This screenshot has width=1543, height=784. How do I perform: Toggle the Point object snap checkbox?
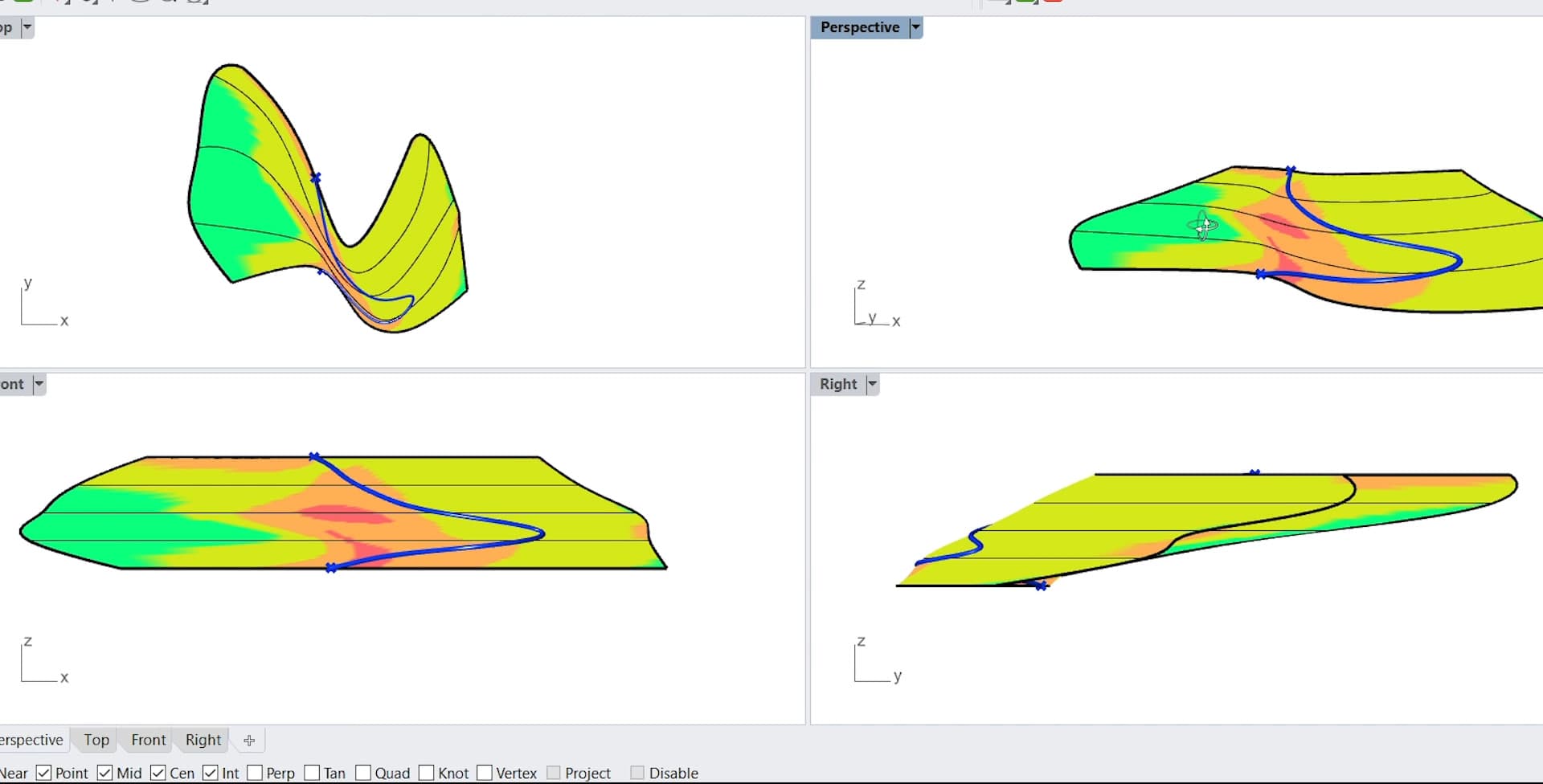pyautogui.click(x=44, y=773)
